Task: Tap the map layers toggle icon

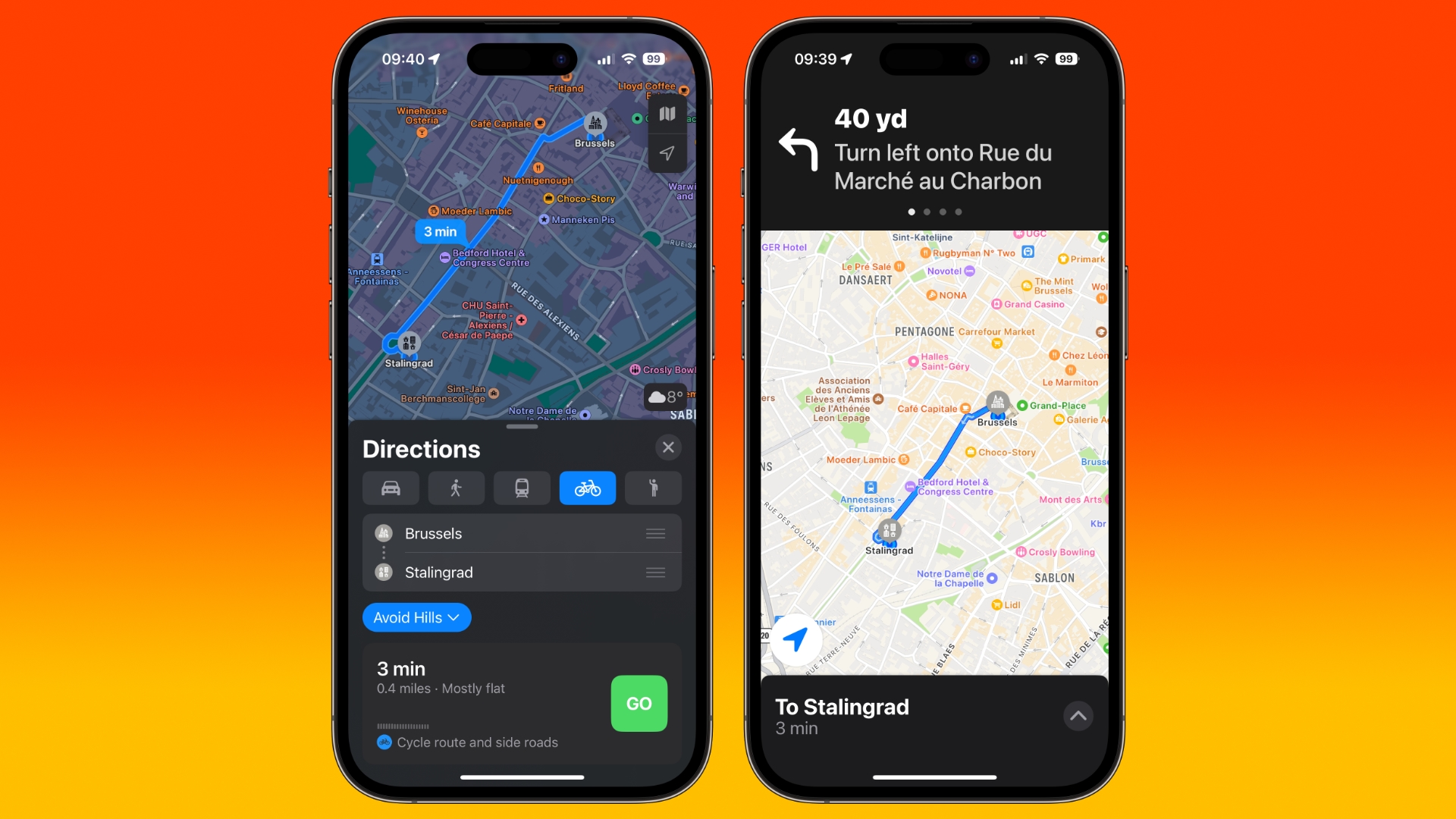Action: tap(666, 114)
